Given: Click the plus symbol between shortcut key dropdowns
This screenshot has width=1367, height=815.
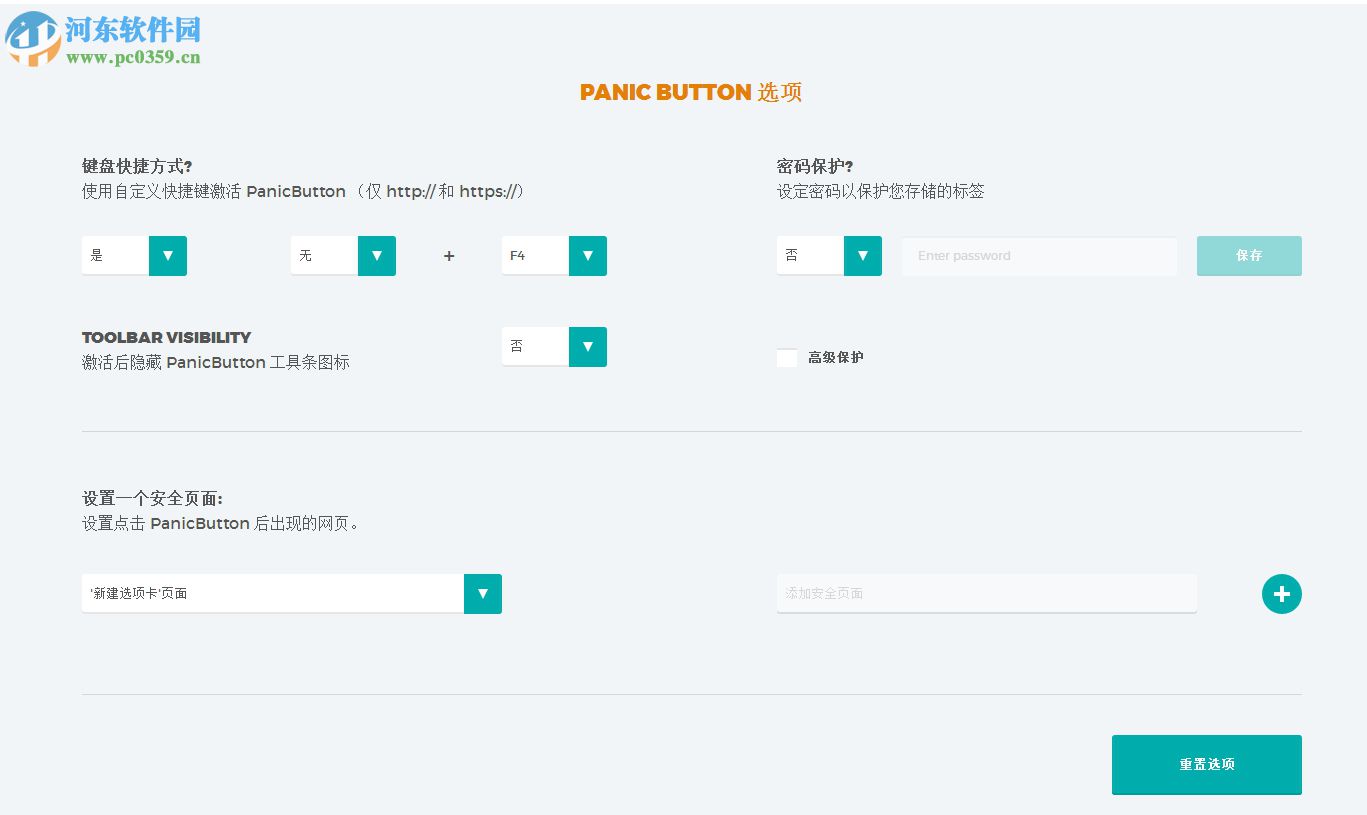Looking at the screenshot, I should click(449, 255).
